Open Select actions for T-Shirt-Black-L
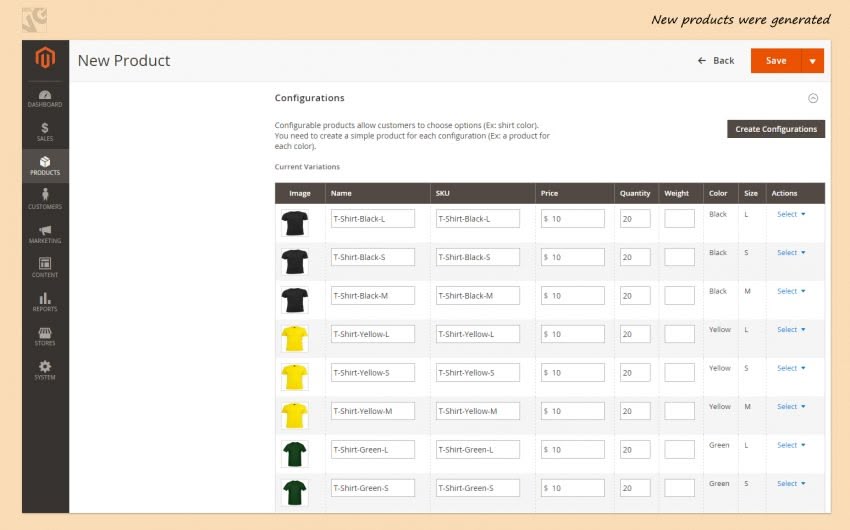 pos(791,214)
